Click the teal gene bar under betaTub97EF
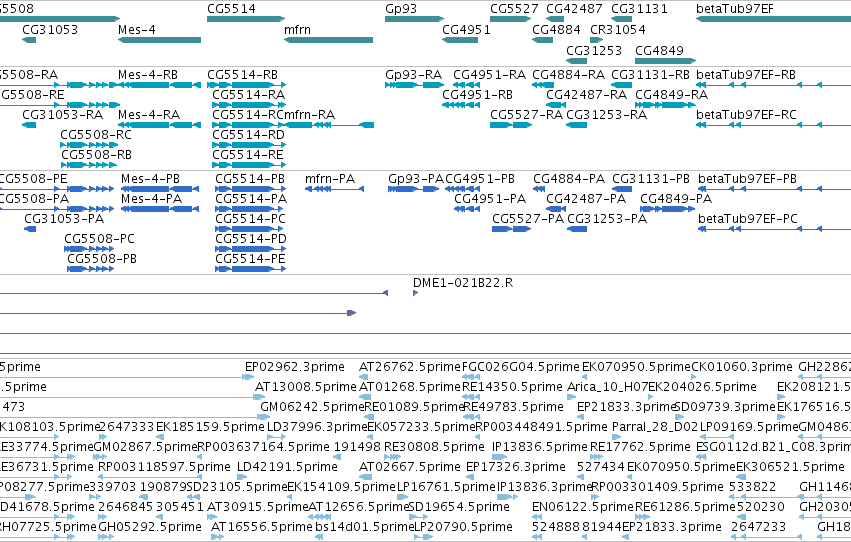This screenshot has width=851, height=542. point(773,20)
